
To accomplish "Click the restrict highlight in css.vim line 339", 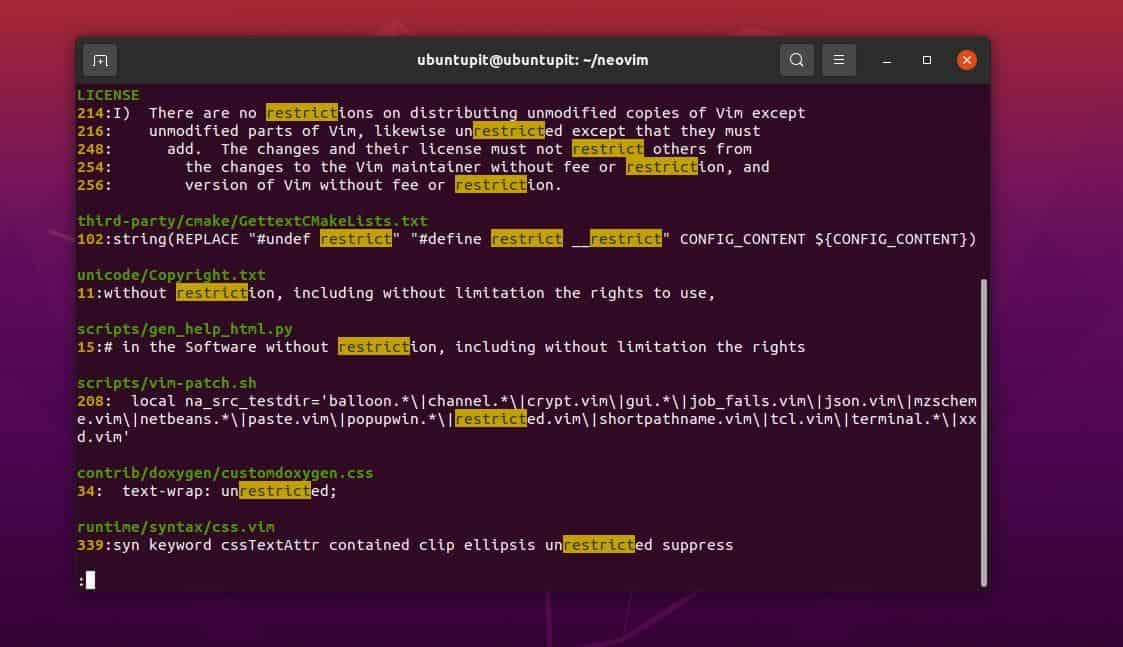I will (x=598, y=545).
